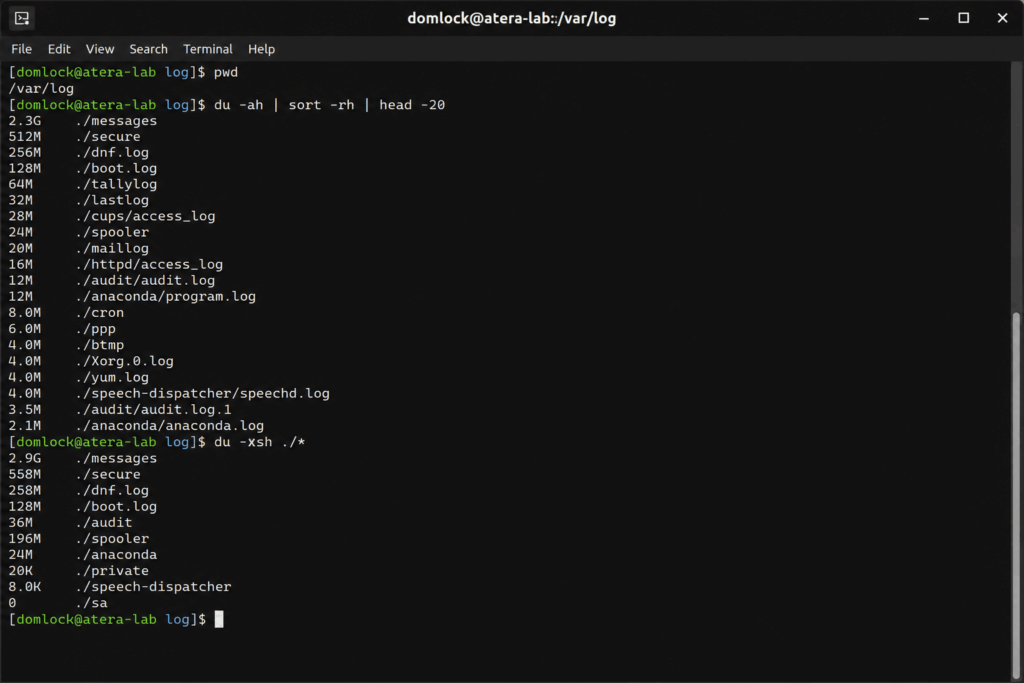The image size is (1024, 683).
Task: Open the Terminal menu
Action: [208, 49]
